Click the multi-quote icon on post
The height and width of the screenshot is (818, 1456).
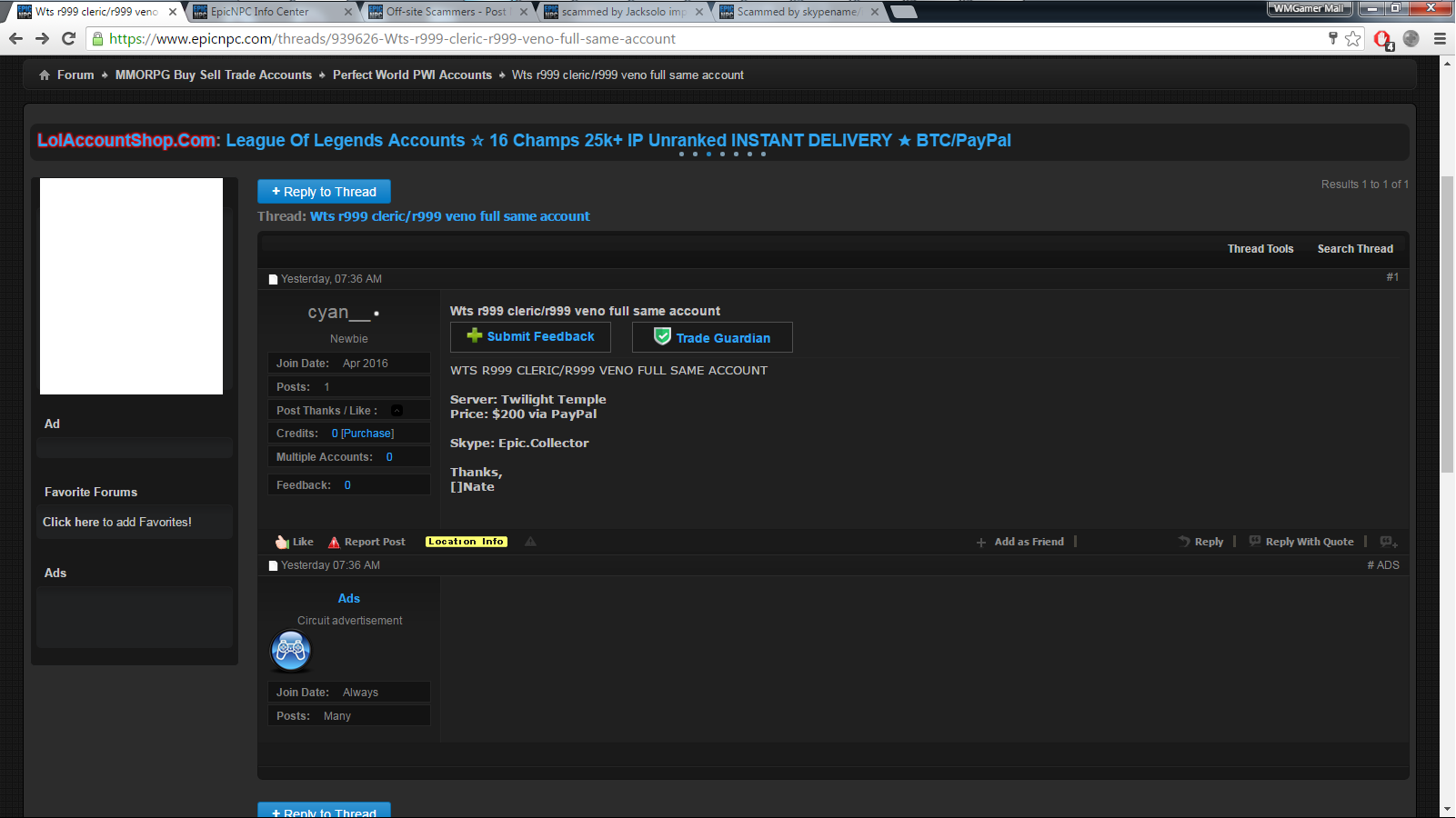(x=1389, y=542)
